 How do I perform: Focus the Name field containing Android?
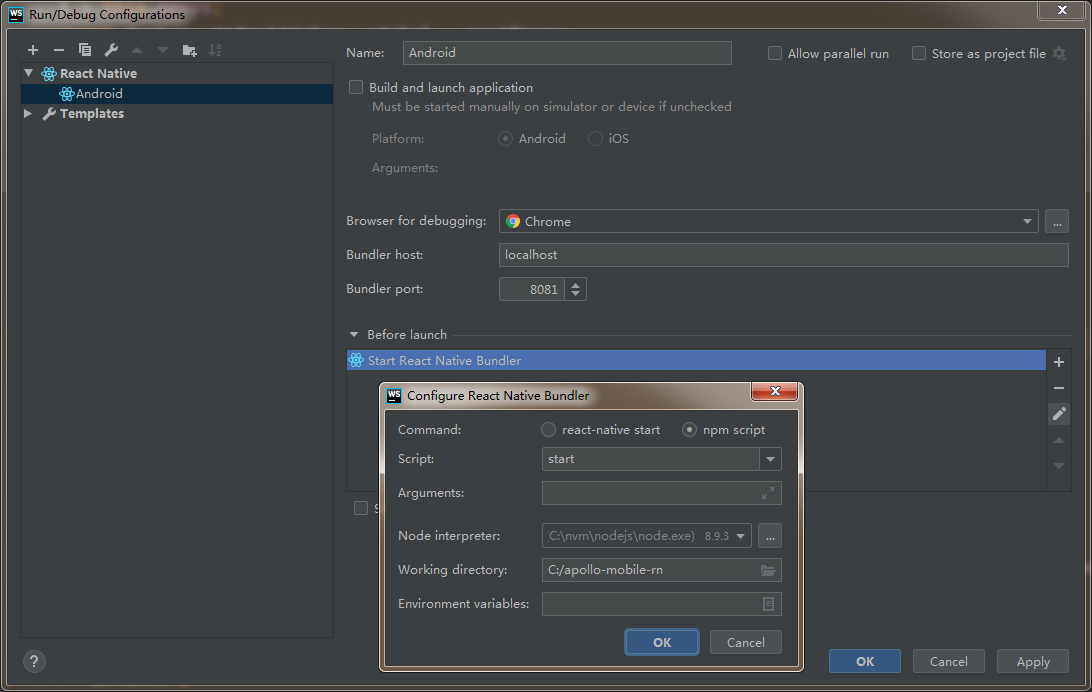coord(567,53)
